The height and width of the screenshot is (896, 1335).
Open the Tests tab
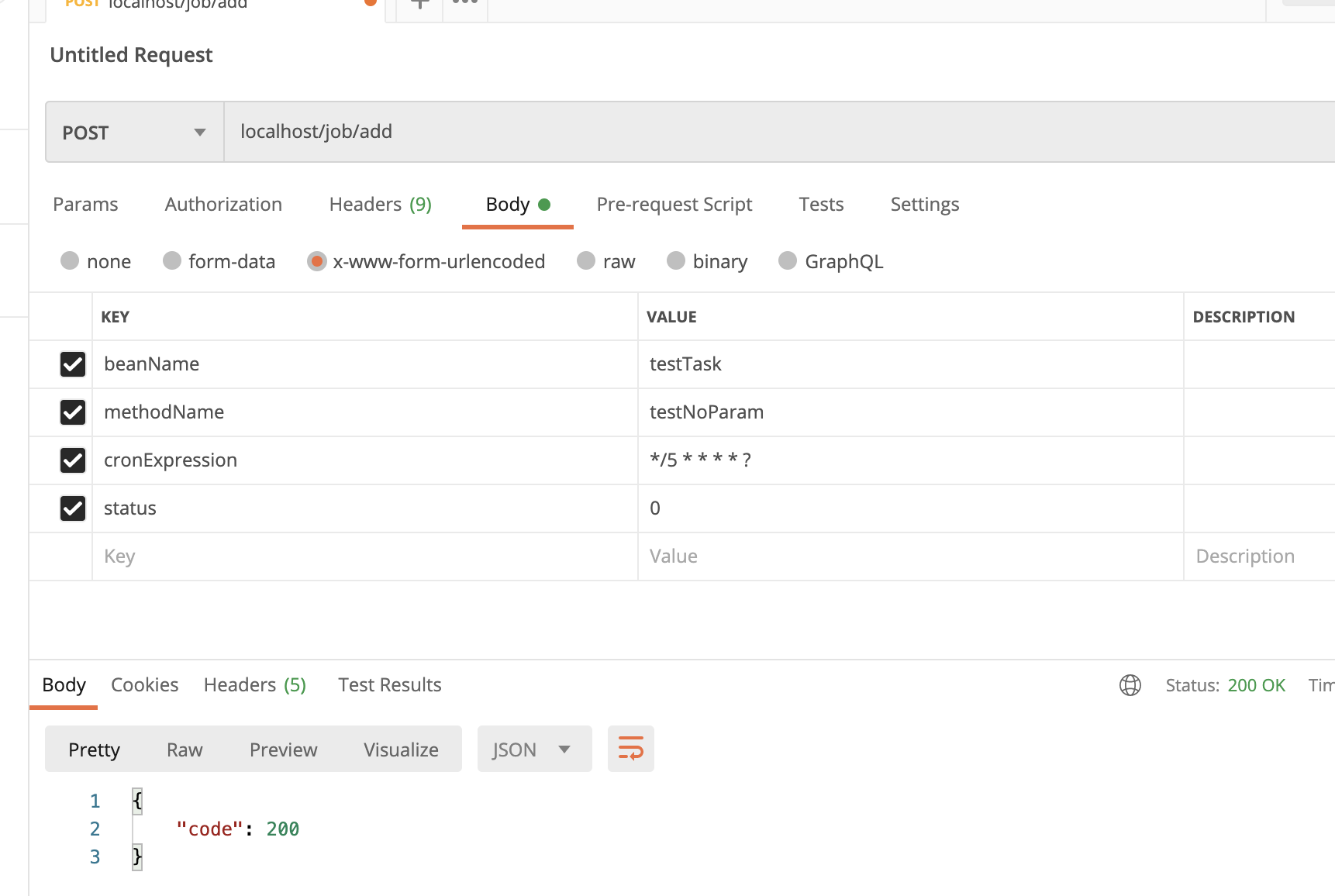tap(821, 205)
